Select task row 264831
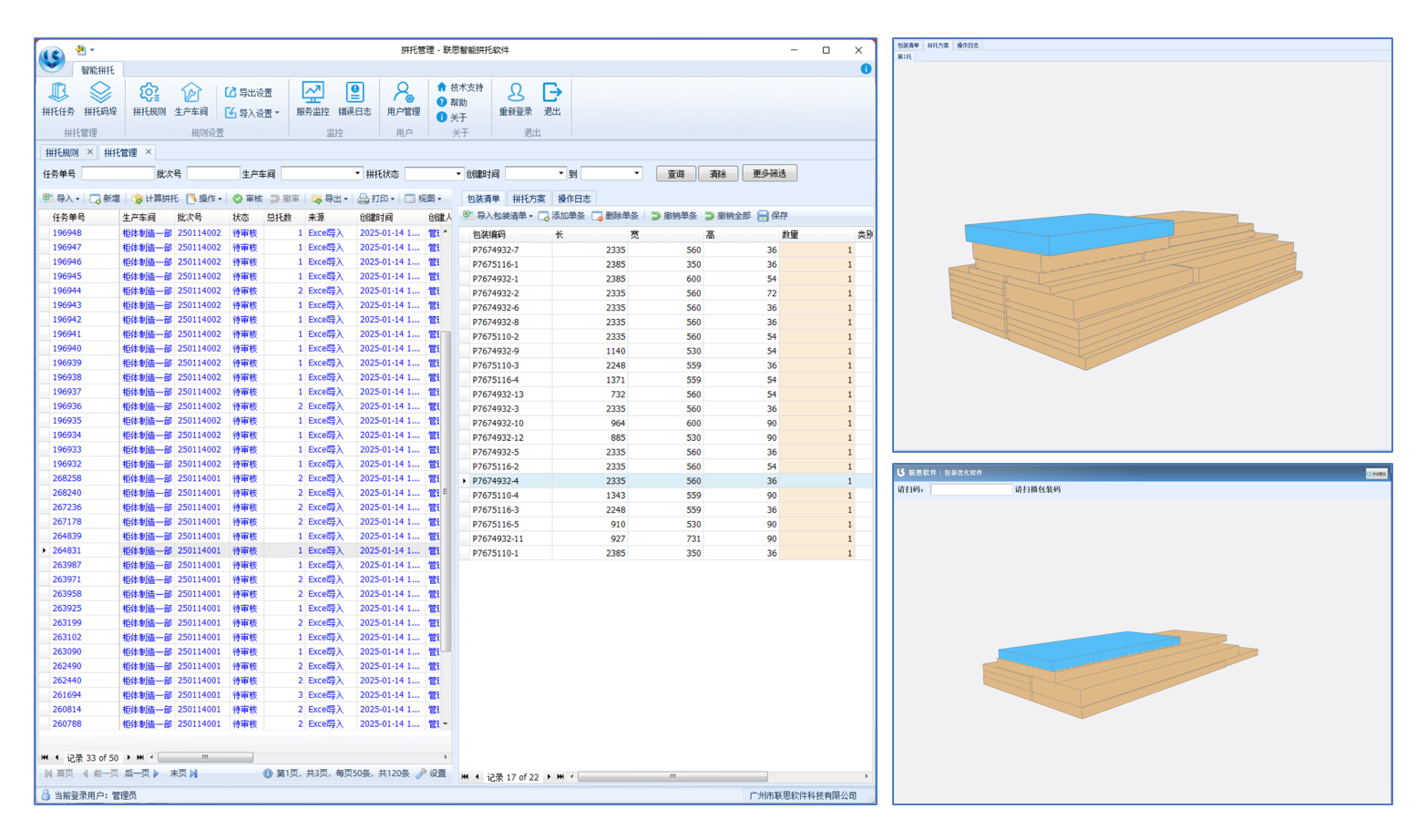1427x840 pixels. (x=246, y=550)
